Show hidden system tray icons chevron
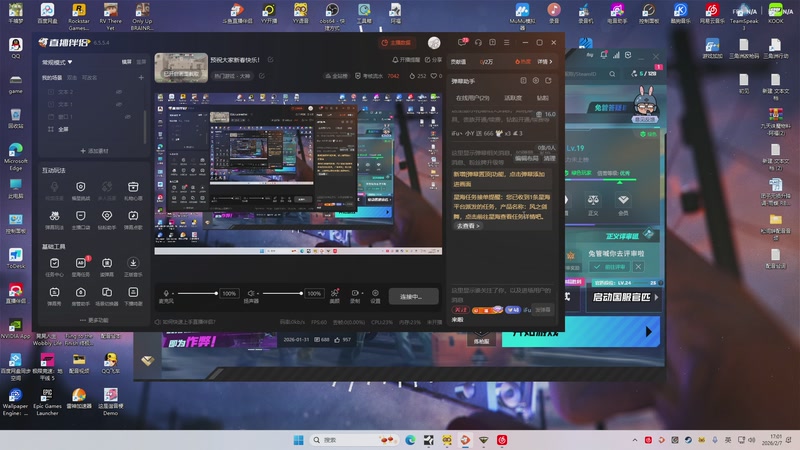 click(x=634, y=440)
